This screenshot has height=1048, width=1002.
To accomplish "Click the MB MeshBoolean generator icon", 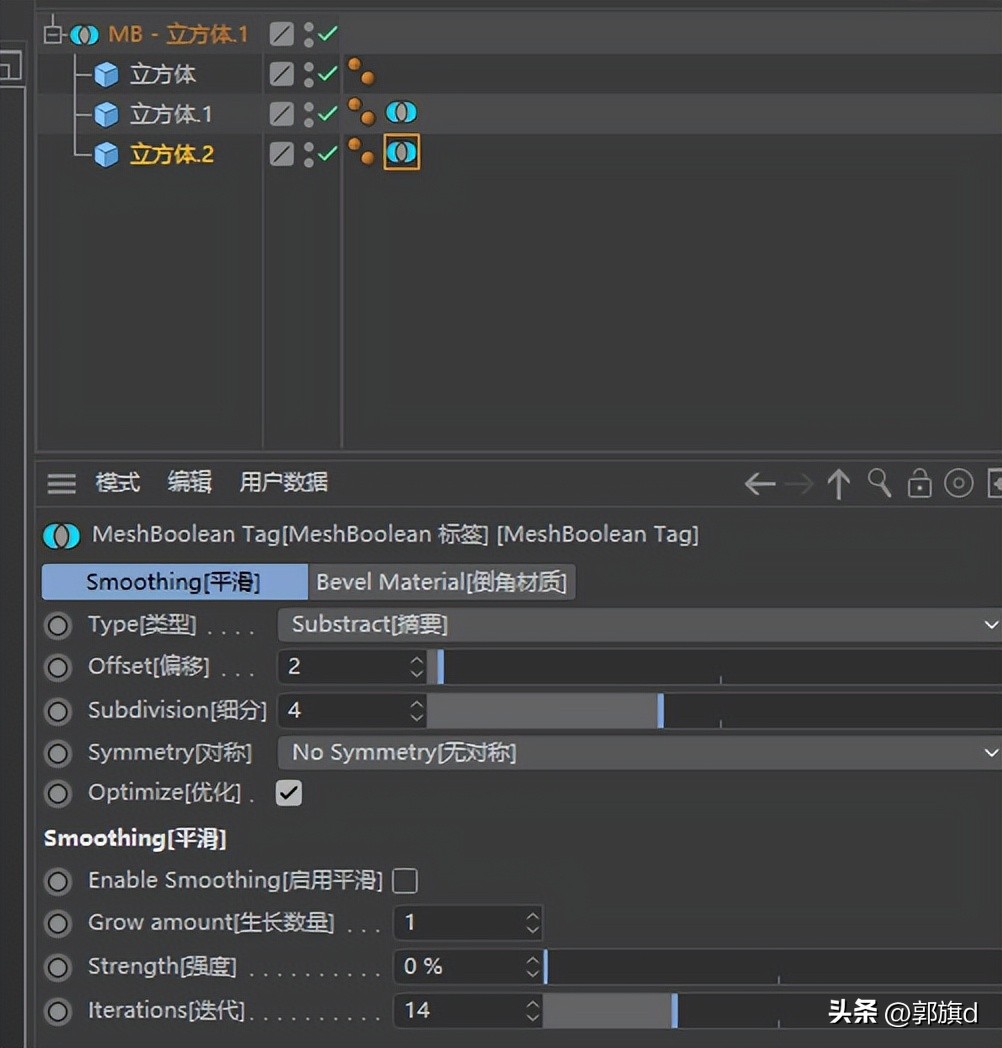I will tap(85, 33).
